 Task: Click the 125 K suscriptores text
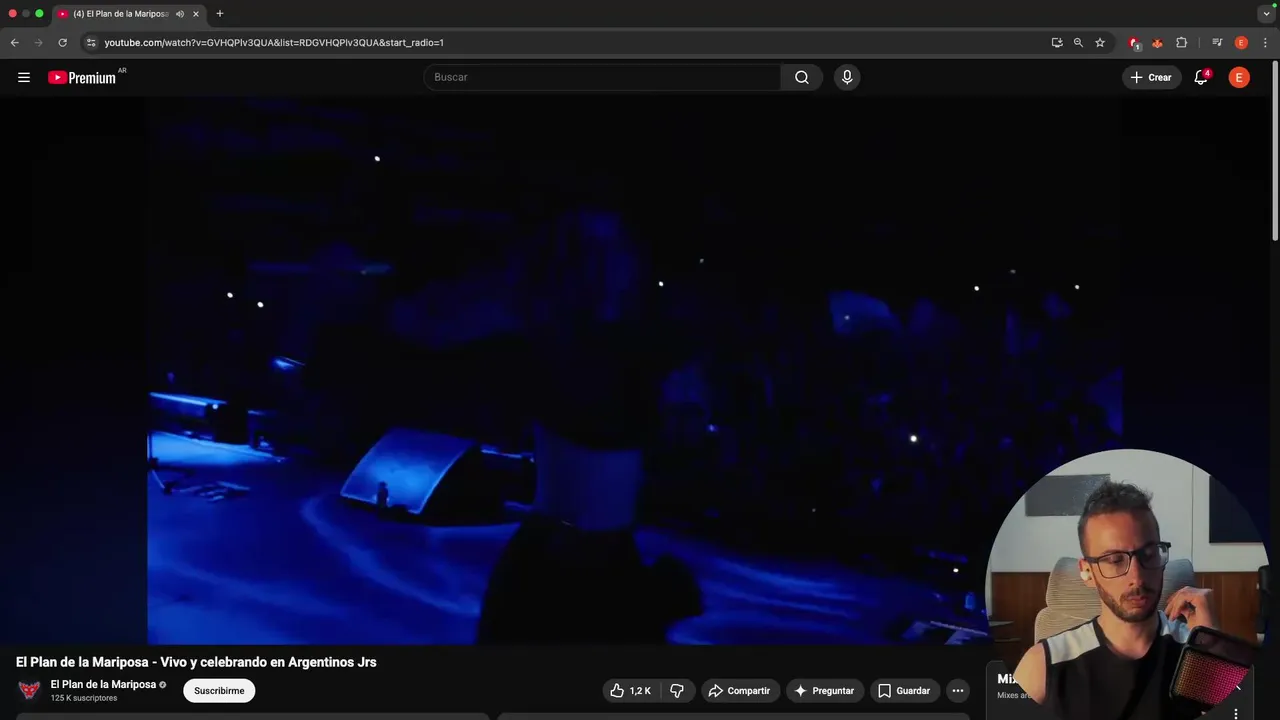84,698
